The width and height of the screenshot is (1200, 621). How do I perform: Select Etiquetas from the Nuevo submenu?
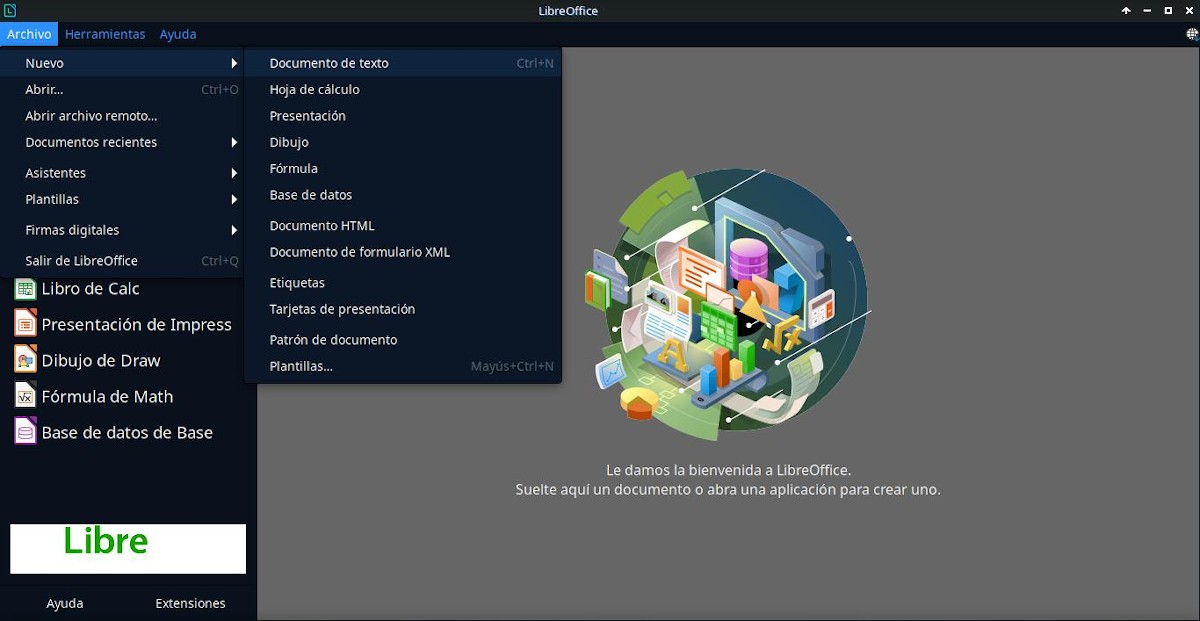point(297,282)
